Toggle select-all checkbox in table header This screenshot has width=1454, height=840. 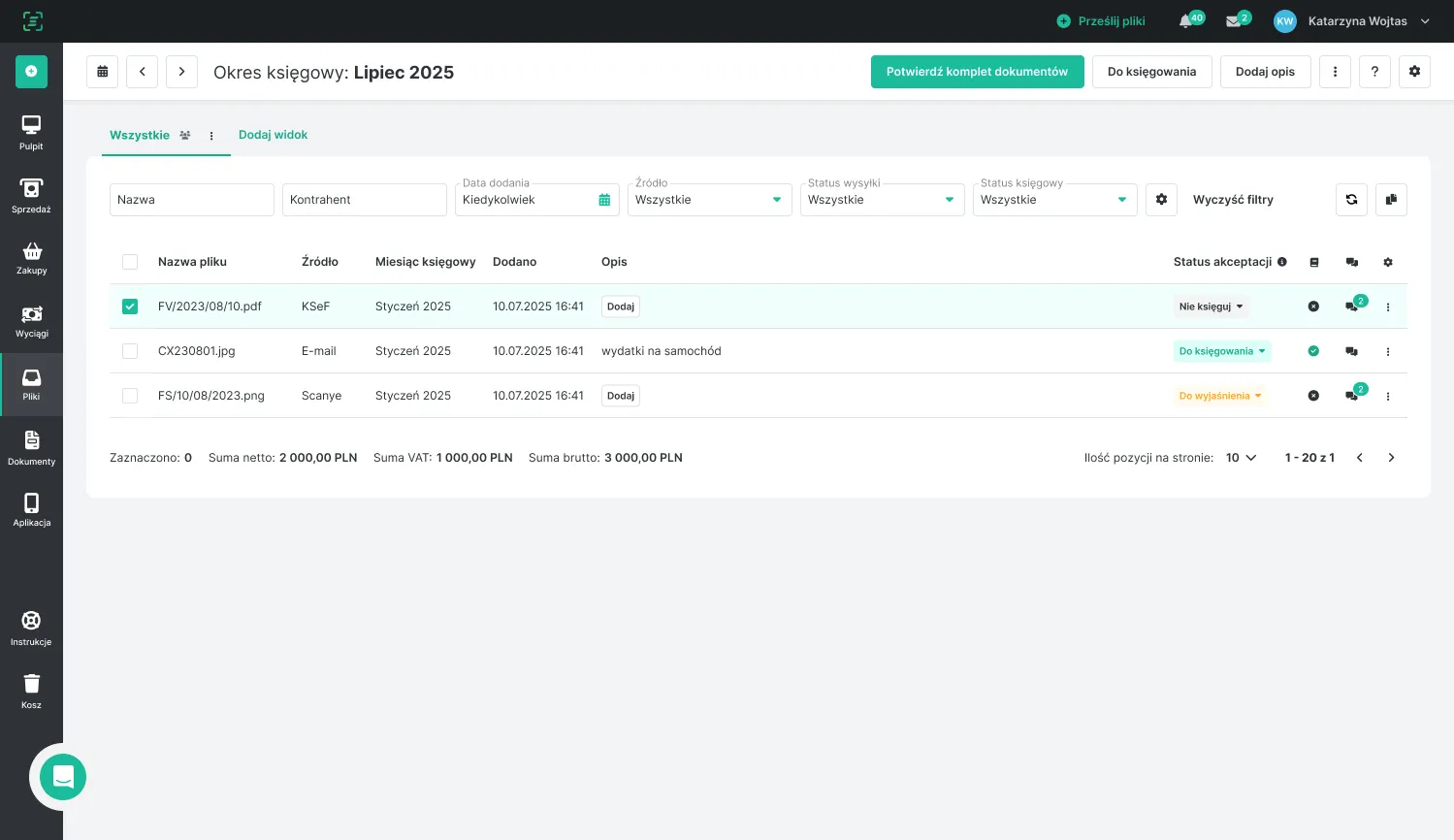tap(130, 262)
